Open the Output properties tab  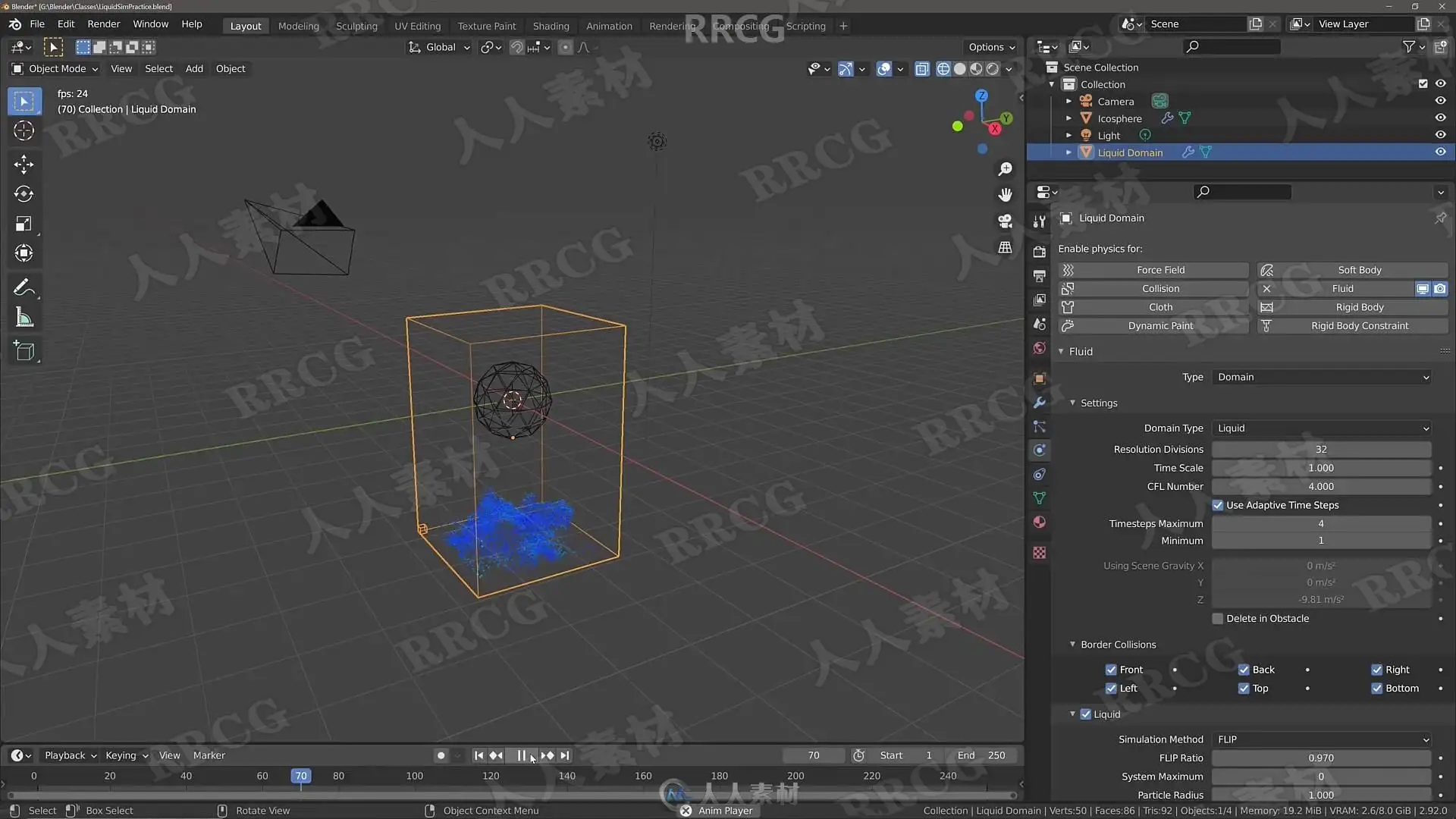[x=1040, y=275]
